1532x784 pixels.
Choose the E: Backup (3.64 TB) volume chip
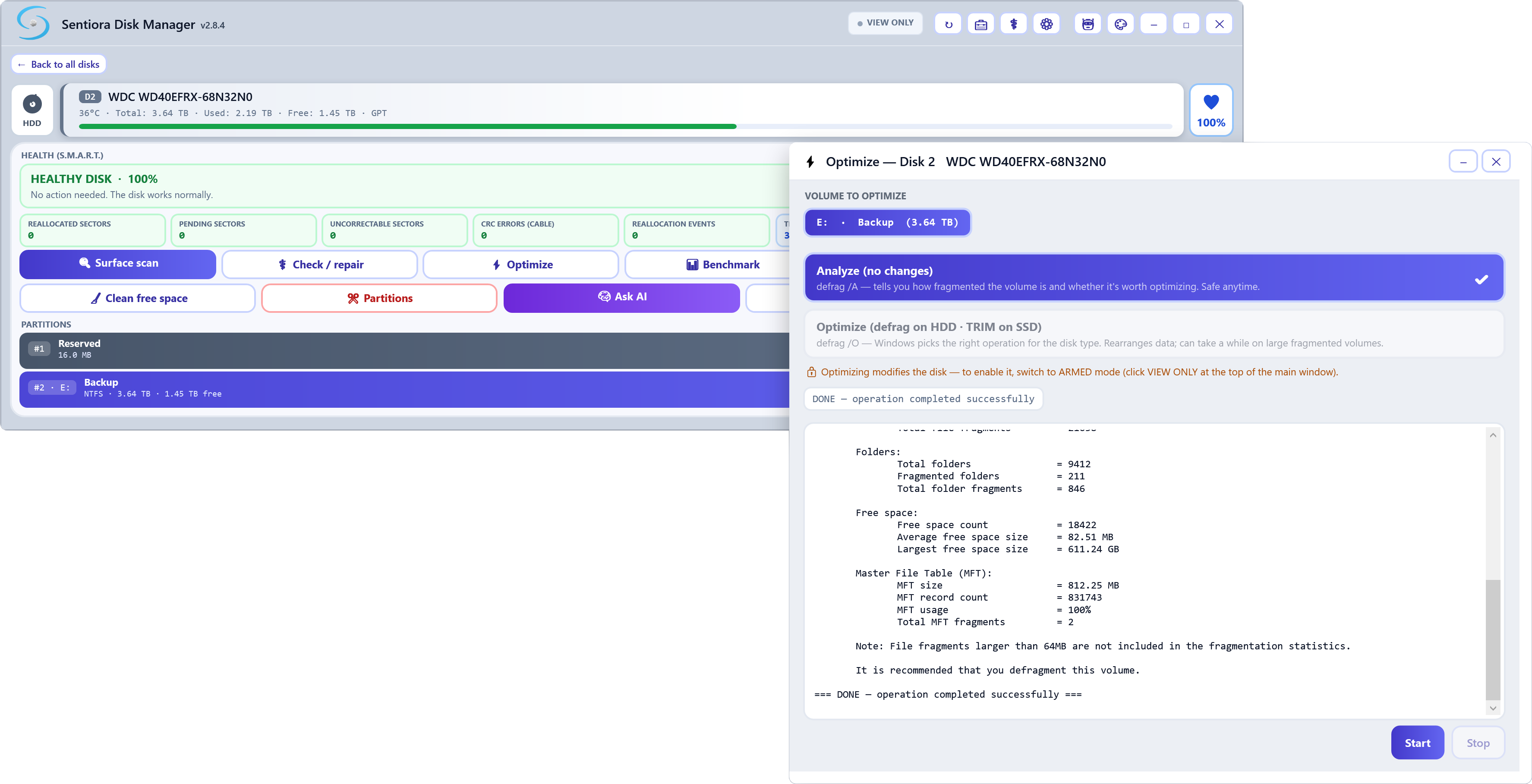click(887, 223)
